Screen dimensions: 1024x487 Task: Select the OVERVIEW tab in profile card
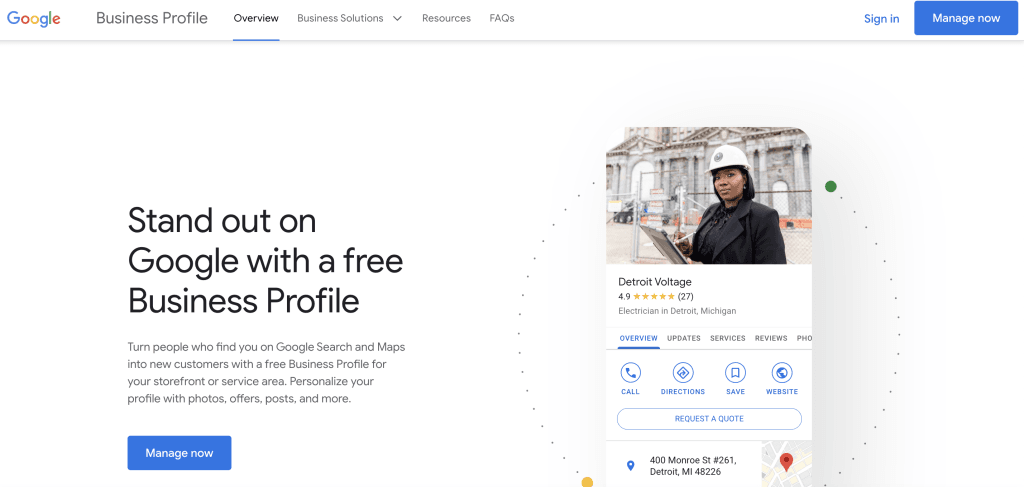click(x=638, y=338)
